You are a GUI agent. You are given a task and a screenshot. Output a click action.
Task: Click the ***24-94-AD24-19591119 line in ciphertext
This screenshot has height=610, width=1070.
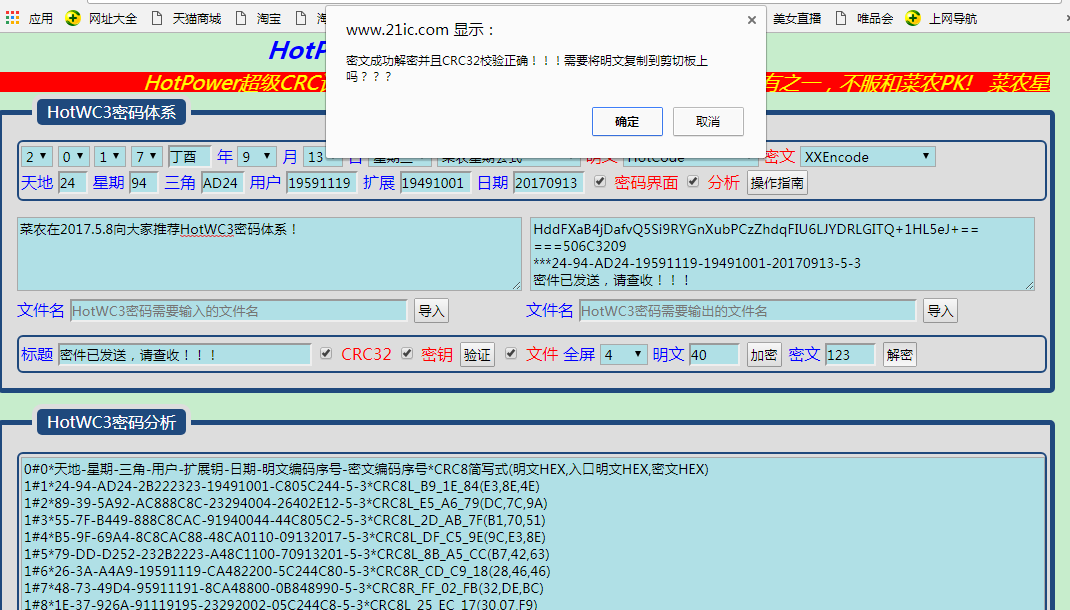[x=697, y=263]
